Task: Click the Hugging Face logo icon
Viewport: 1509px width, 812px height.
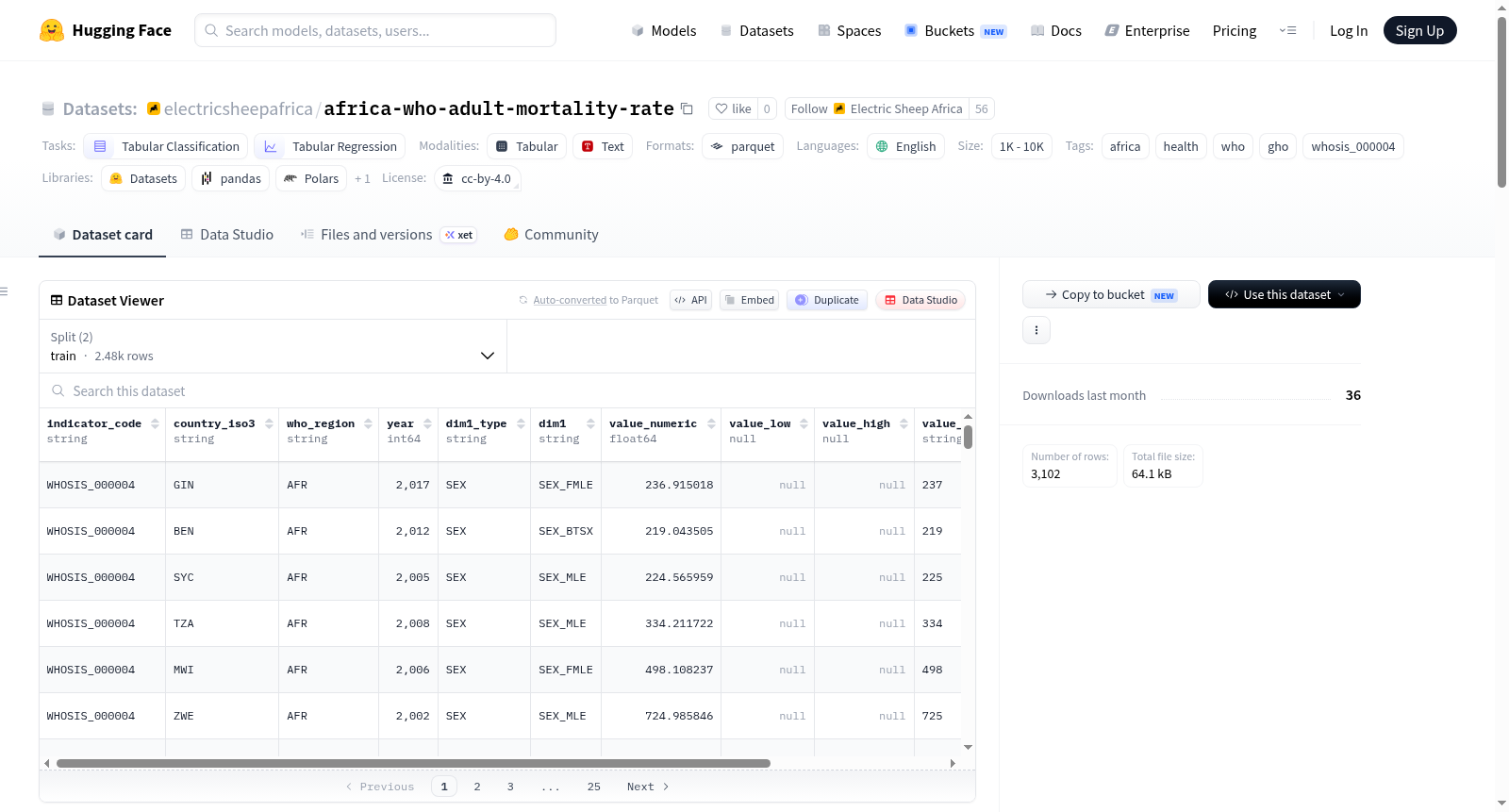Action: [52, 30]
